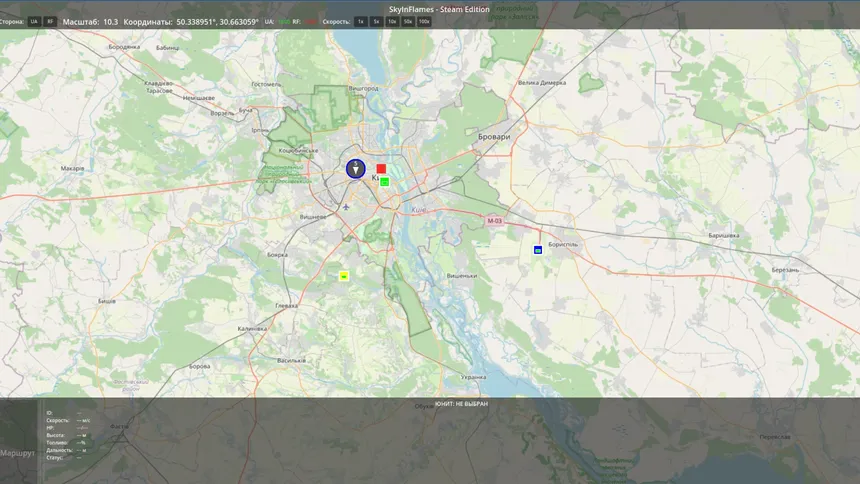Viewport: 860px width, 484px height.
Task: Set game speed to 5x
Action: pos(376,22)
